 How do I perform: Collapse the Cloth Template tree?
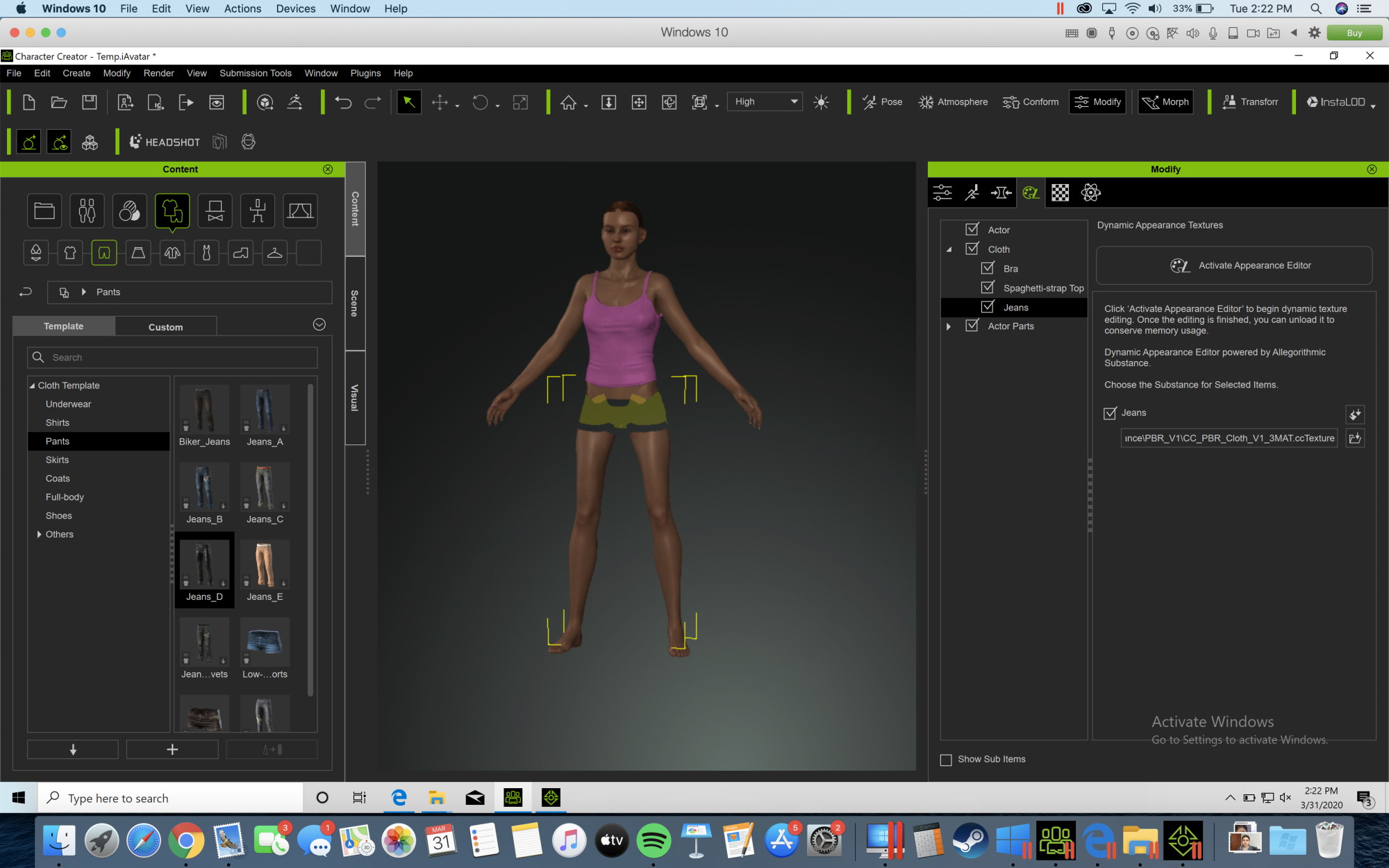pos(32,385)
